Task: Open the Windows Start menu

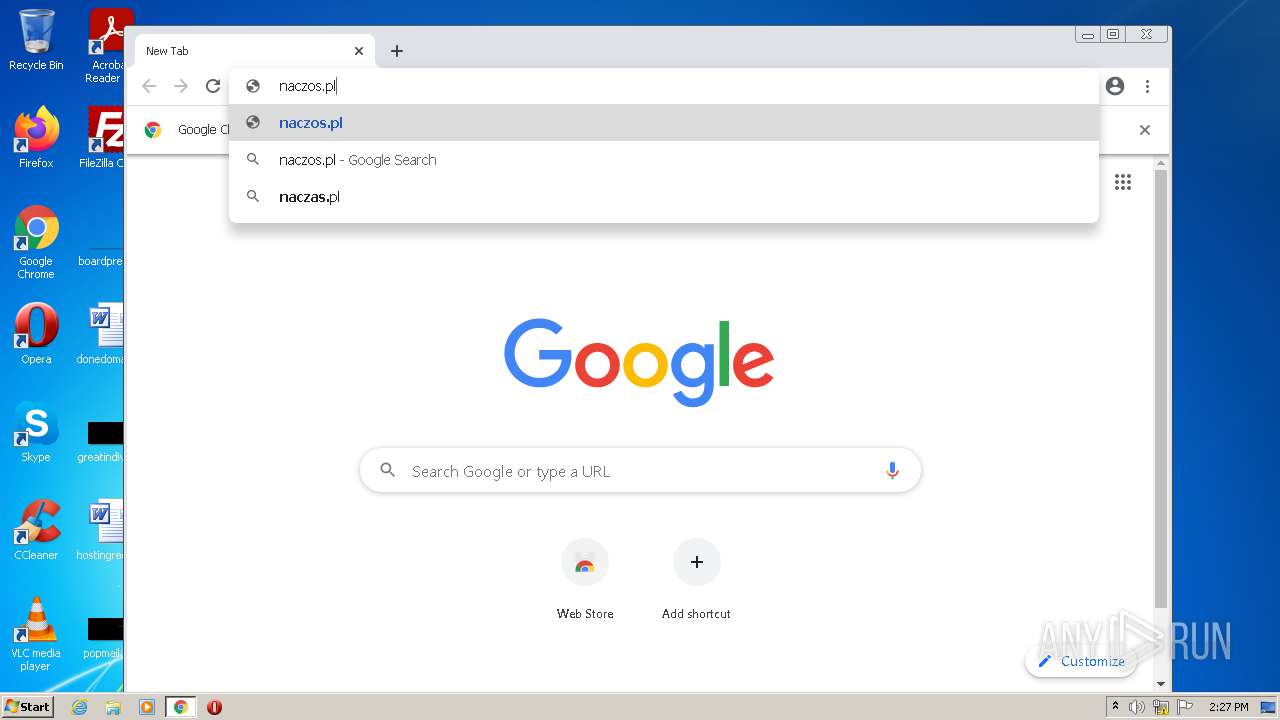Action: pyautogui.click(x=28, y=707)
